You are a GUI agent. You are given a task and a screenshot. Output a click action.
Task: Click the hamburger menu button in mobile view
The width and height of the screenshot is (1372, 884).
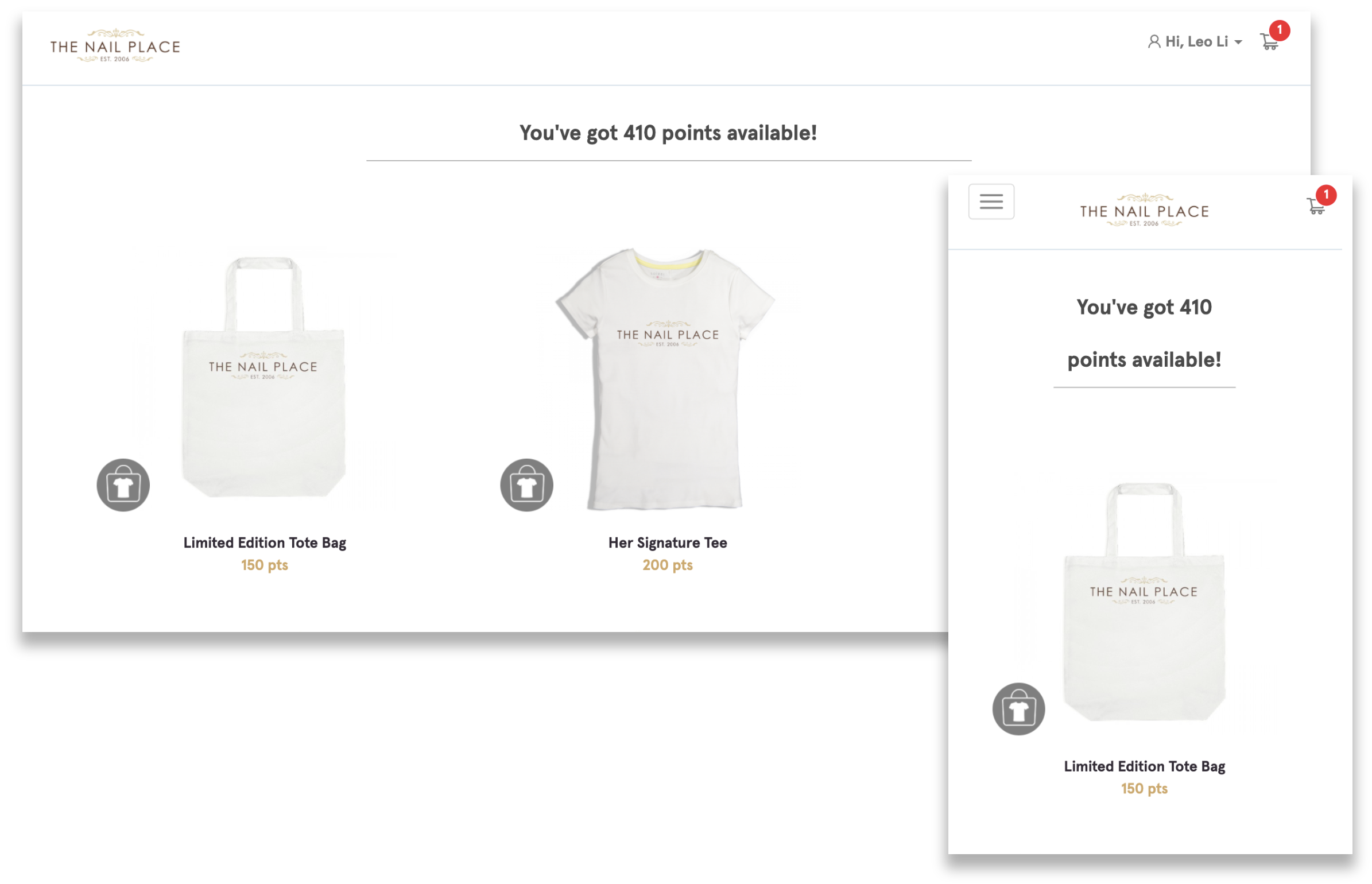pyautogui.click(x=991, y=201)
